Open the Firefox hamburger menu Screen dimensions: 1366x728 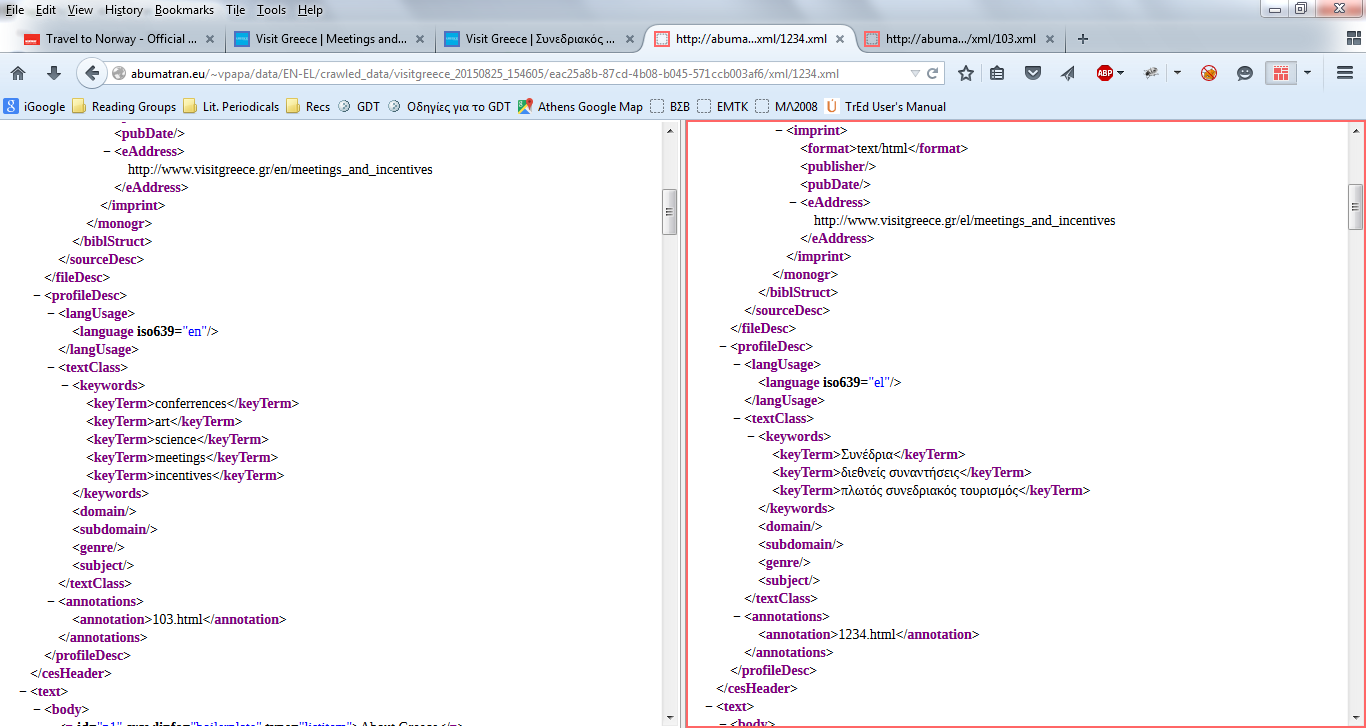click(1345, 73)
